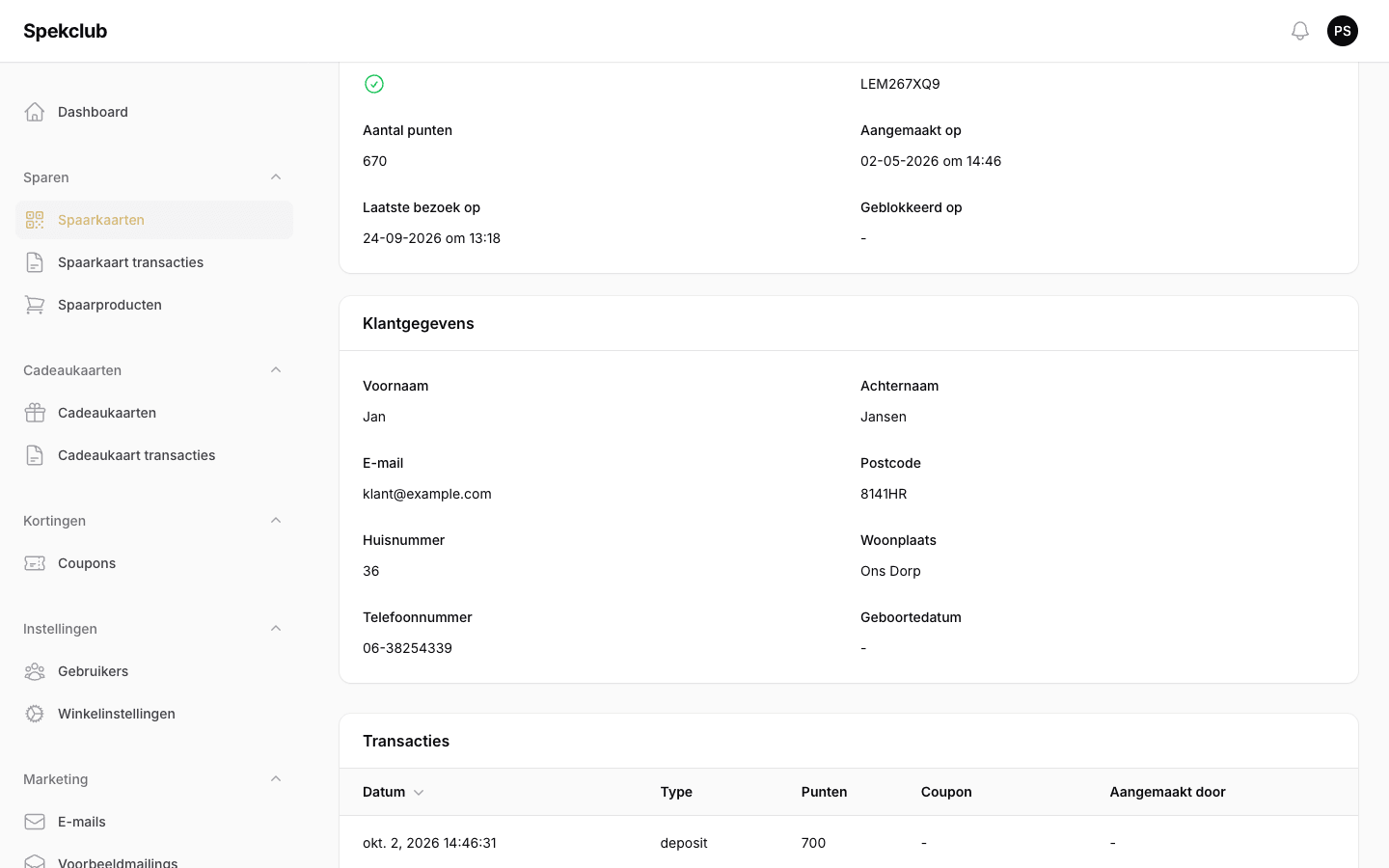Viewport: 1389px width, 868px height.
Task: Click the transaction date okt. 2, 2026 14:46:31
Action: (x=429, y=843)
